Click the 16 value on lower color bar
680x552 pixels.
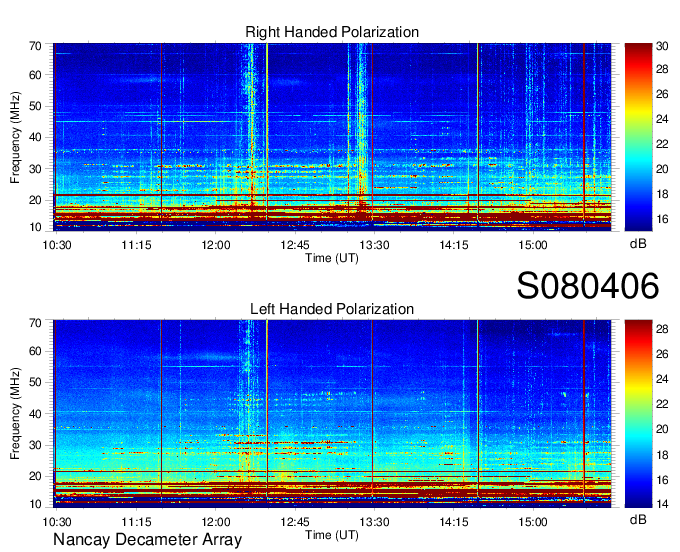[662, 480]
